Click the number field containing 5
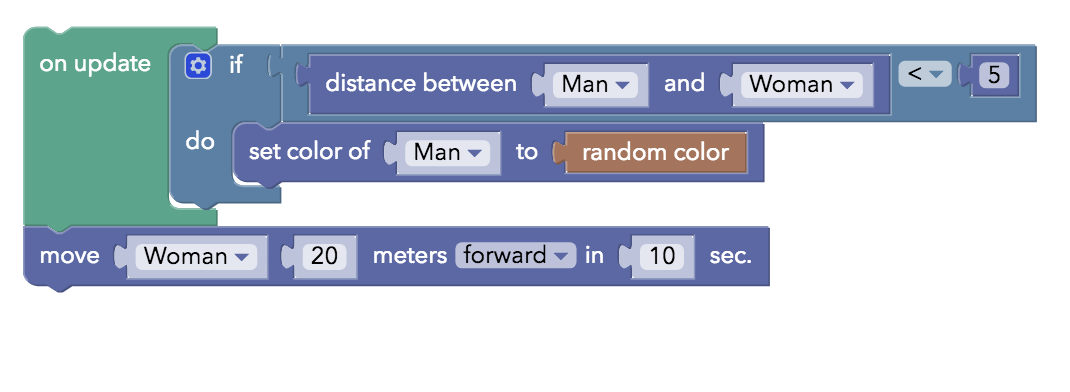The height and width of the screenshot is (392, 1070). point(994,75)
